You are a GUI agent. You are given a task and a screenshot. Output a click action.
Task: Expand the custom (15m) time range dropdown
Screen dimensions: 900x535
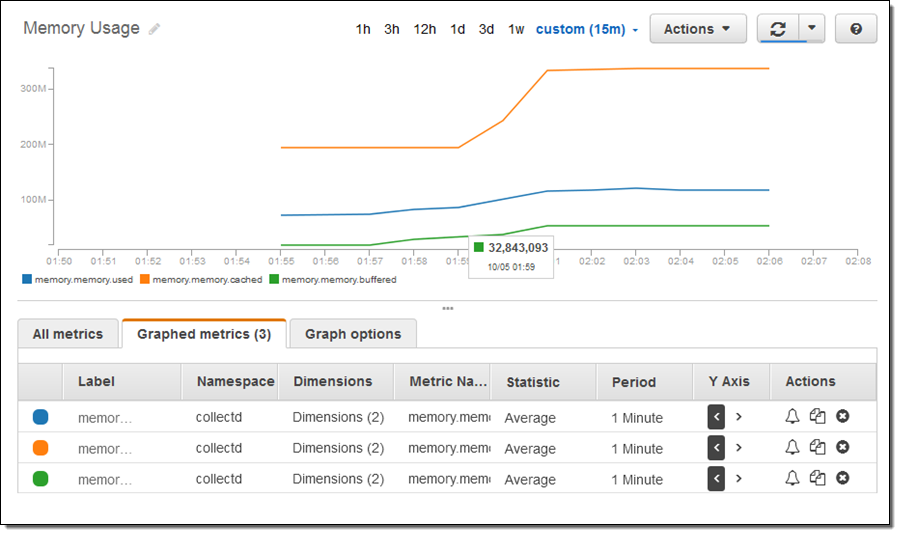tap(587, 29)
